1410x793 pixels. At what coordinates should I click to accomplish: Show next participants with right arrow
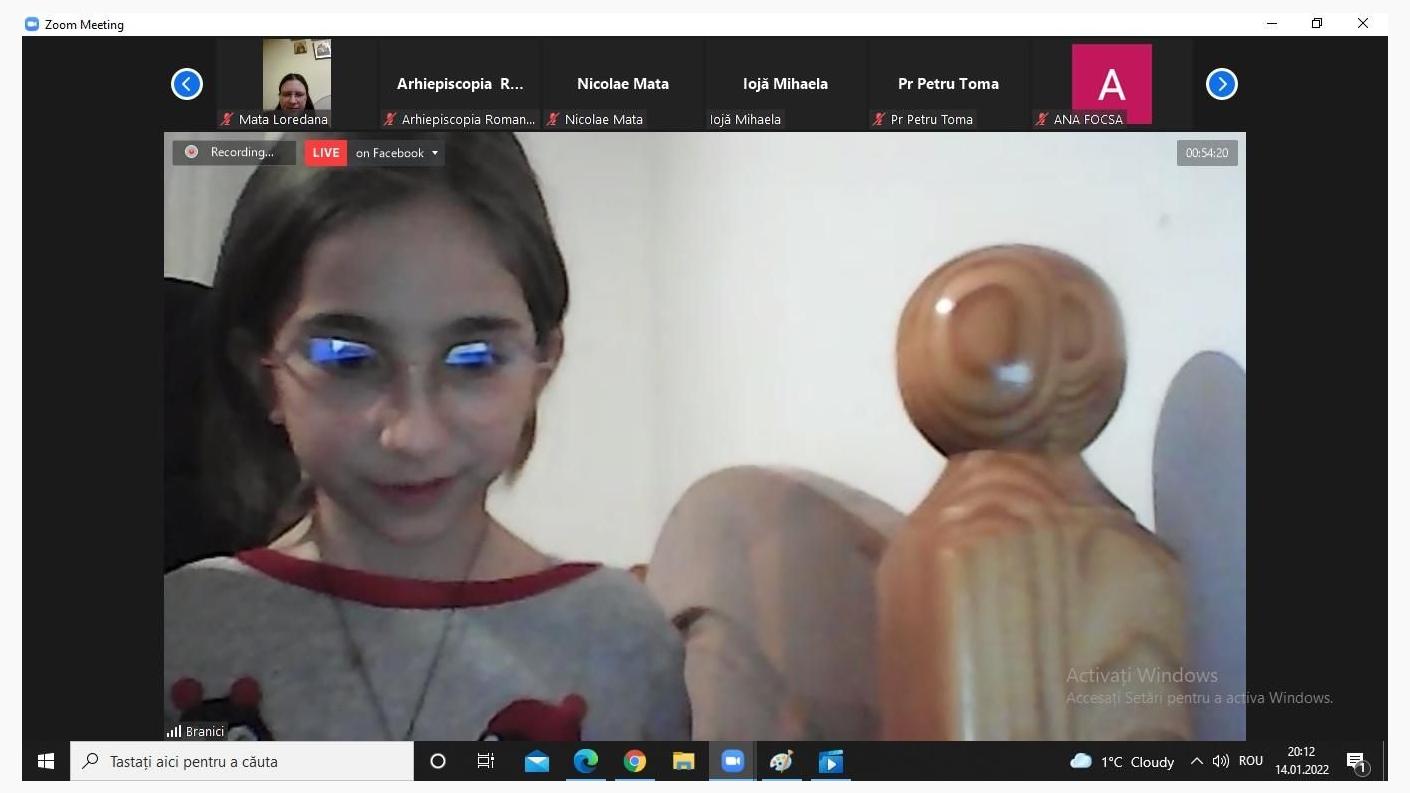pyautogui.click(x=1221, y=84)
